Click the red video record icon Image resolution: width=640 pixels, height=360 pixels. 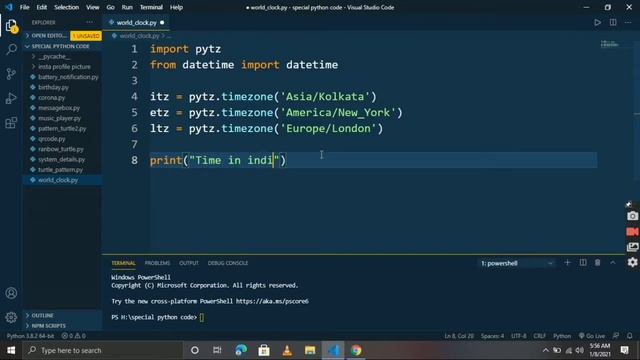632,231
